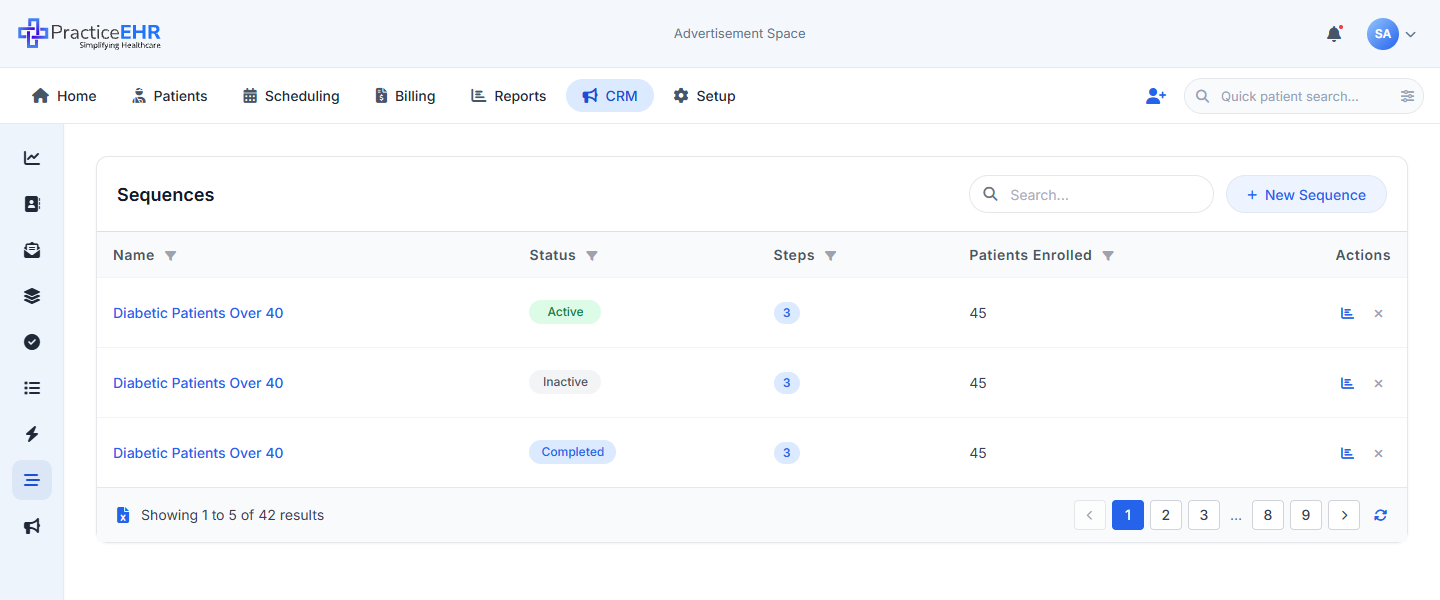The image size is (1440, 600).
Task: Open the sidebar megaphone campaigns icon
Action: click(32, 526)
